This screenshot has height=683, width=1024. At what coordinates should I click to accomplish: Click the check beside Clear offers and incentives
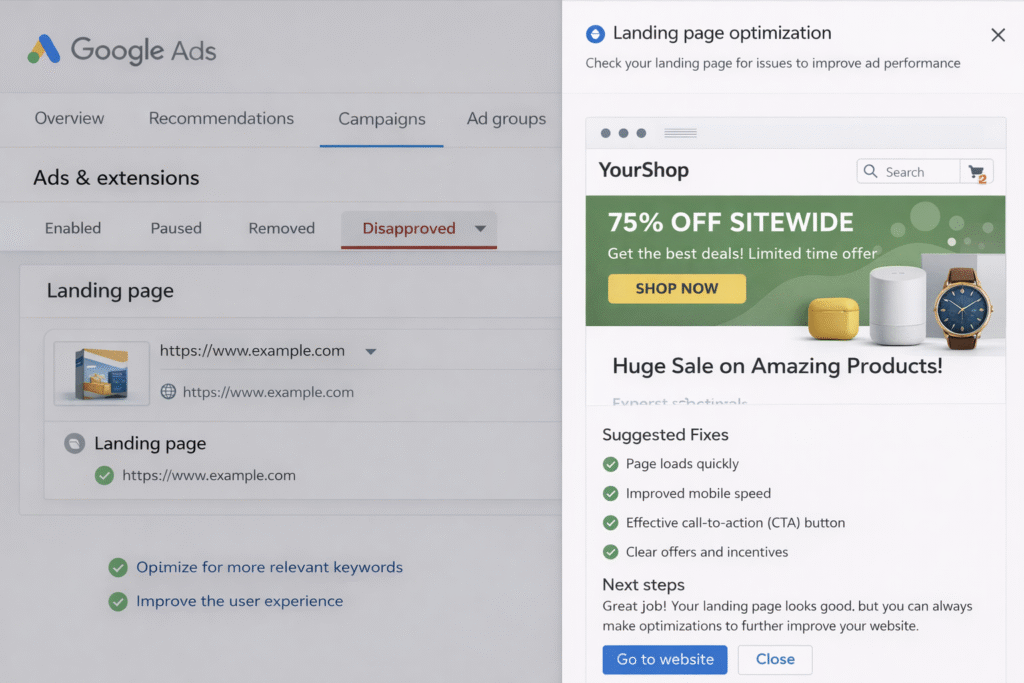click(610, 552)
